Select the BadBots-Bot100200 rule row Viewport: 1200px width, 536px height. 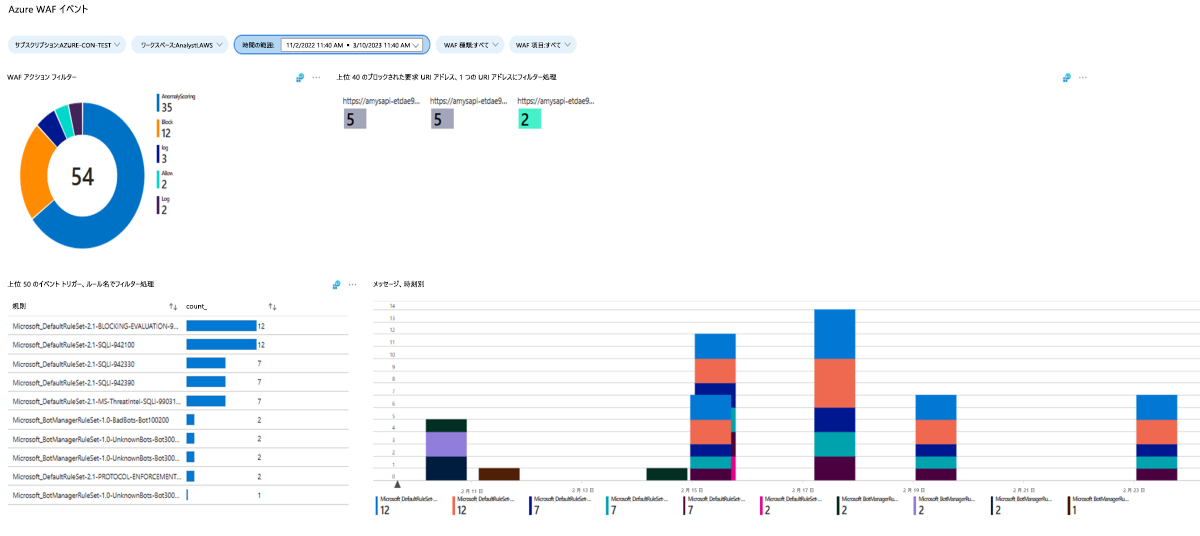[x=178, y=419]
